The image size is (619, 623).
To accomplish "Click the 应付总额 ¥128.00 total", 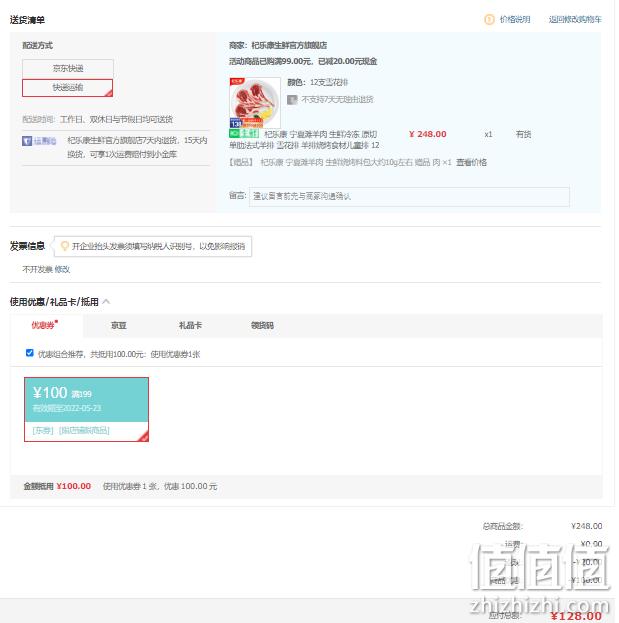I will pos(576,616).
